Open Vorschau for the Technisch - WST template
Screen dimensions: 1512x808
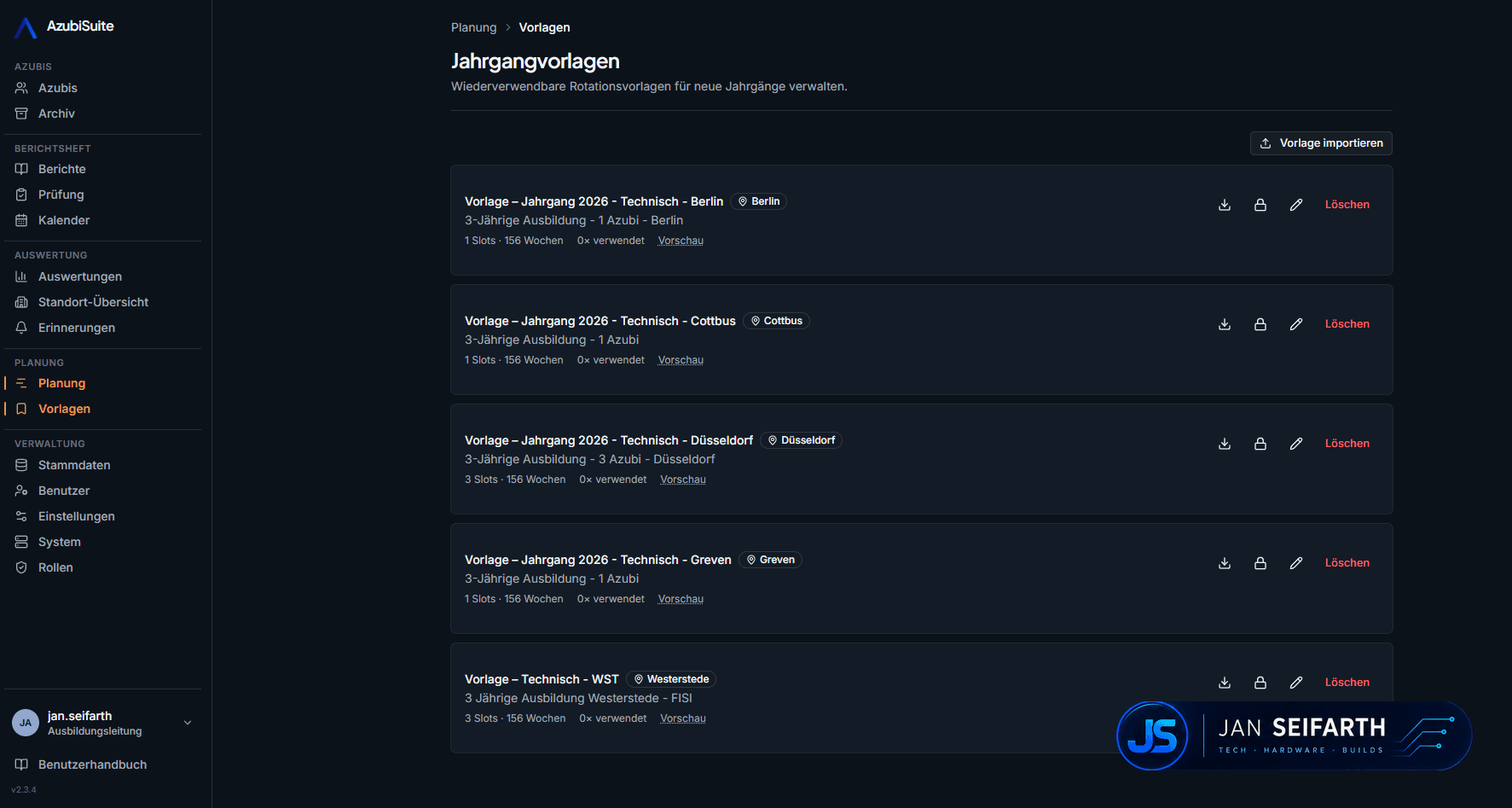coord(683,718)
